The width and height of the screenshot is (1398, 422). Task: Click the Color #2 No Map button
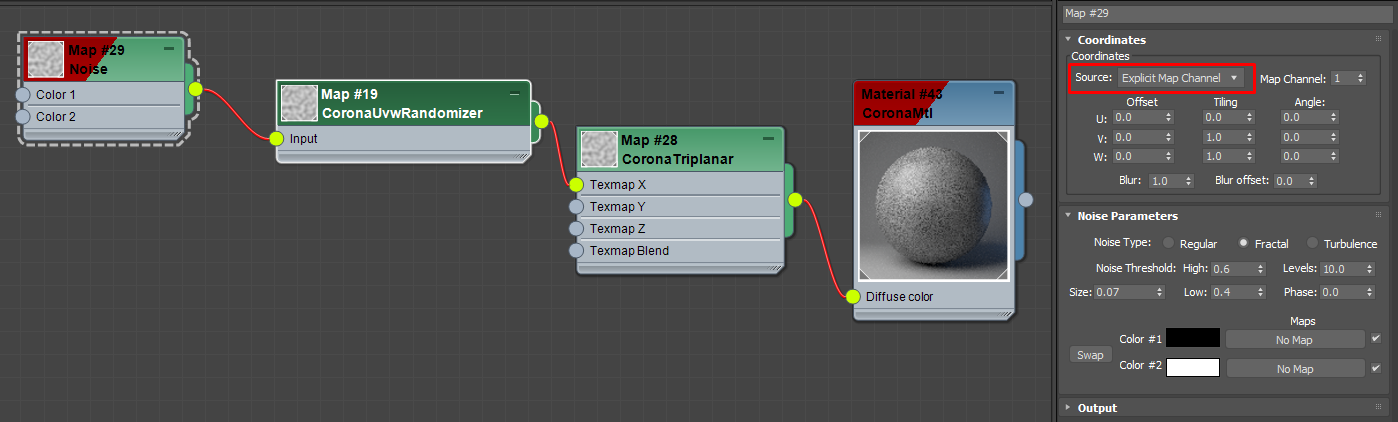pyautogui.click(x=1295, y=369)
